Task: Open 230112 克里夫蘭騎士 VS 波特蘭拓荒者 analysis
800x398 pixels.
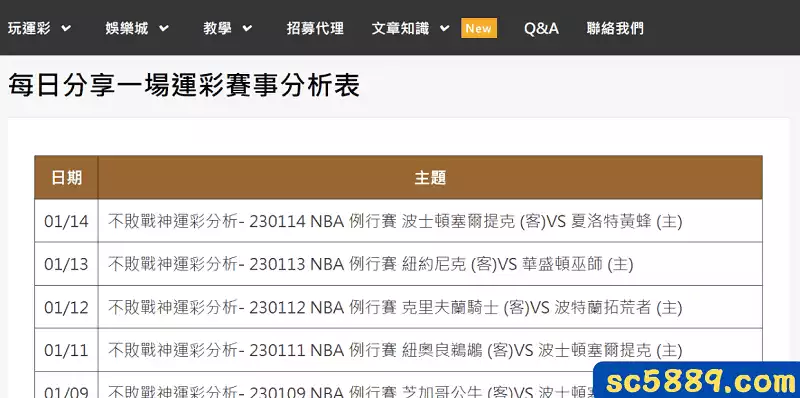Action: (x=395, y=307)
